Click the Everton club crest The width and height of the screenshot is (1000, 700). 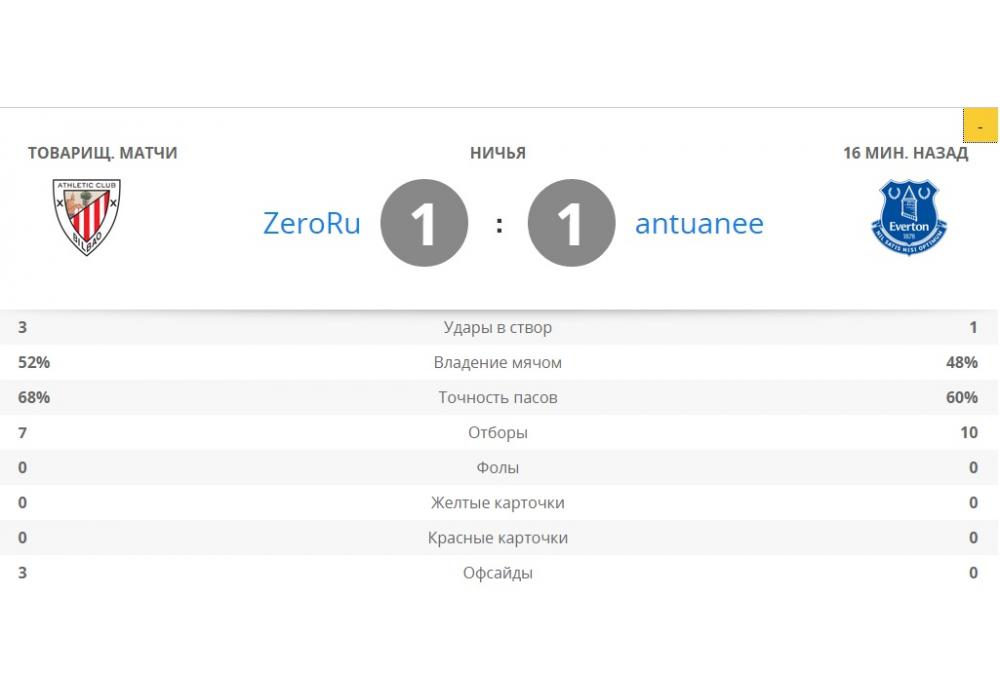point(908,218)
